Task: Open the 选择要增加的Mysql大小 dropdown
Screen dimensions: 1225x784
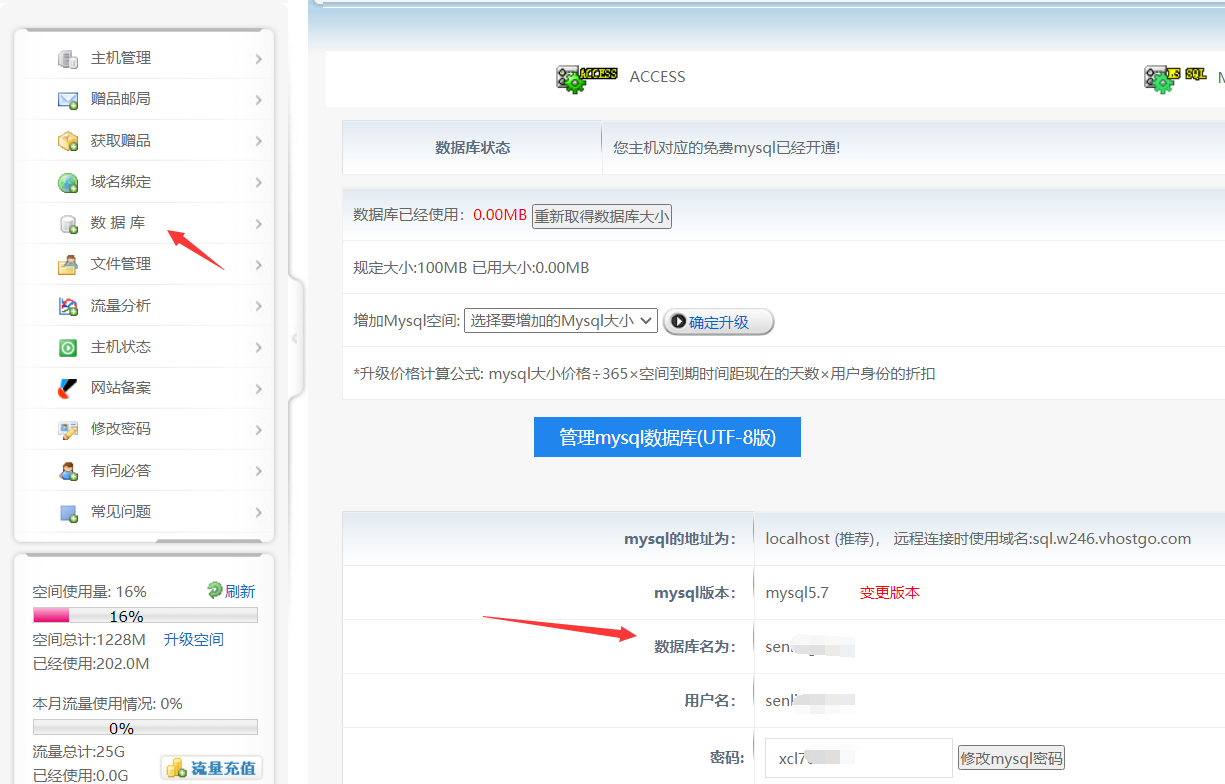Action: pyautogui.click(x=560, y=321)
